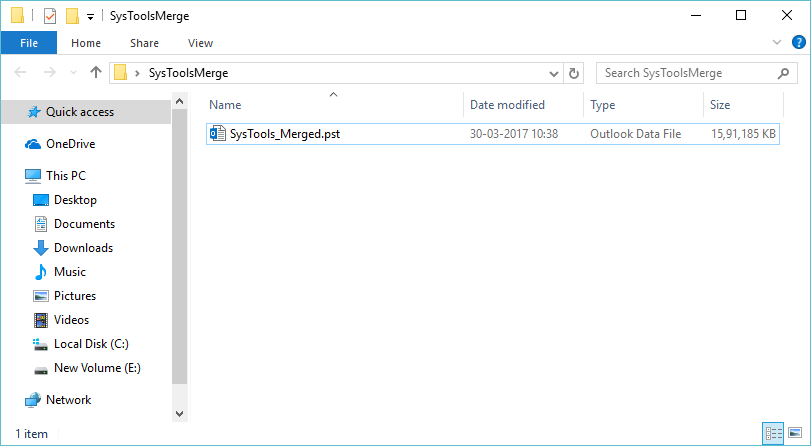Open the File ribbon tab

click(28, 43)
